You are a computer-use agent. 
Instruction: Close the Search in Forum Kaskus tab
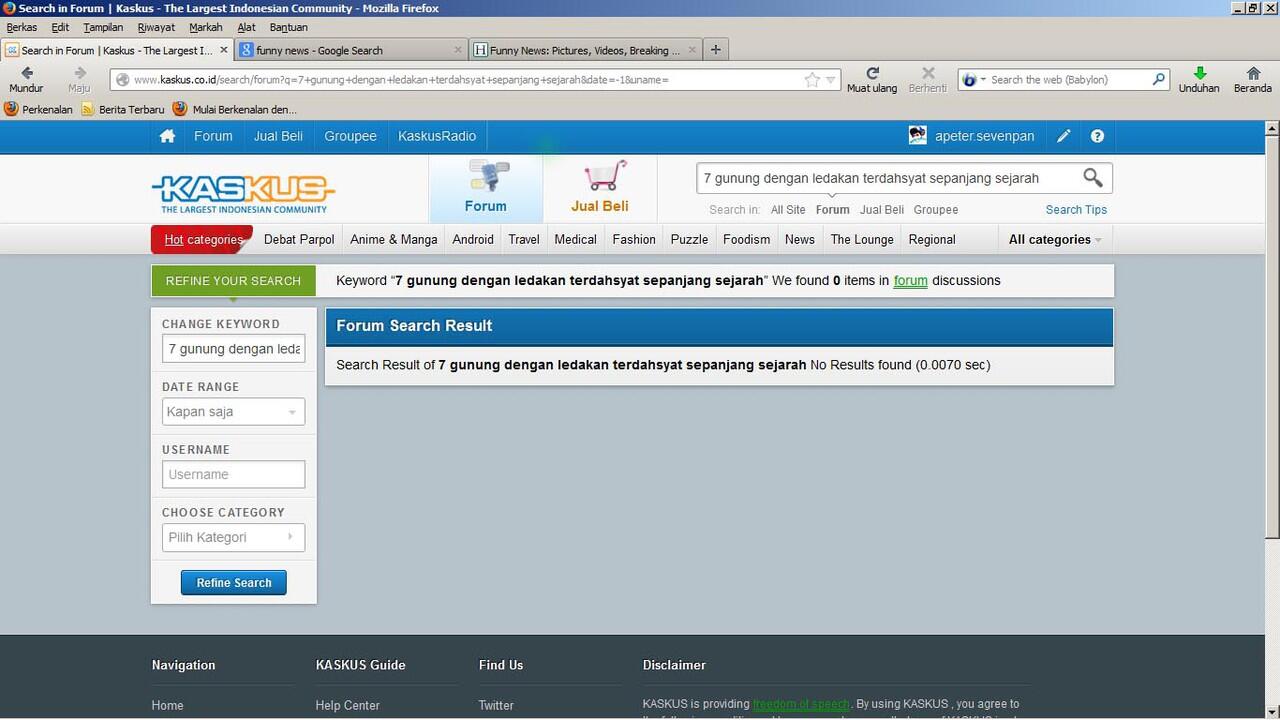pos(224,50)
